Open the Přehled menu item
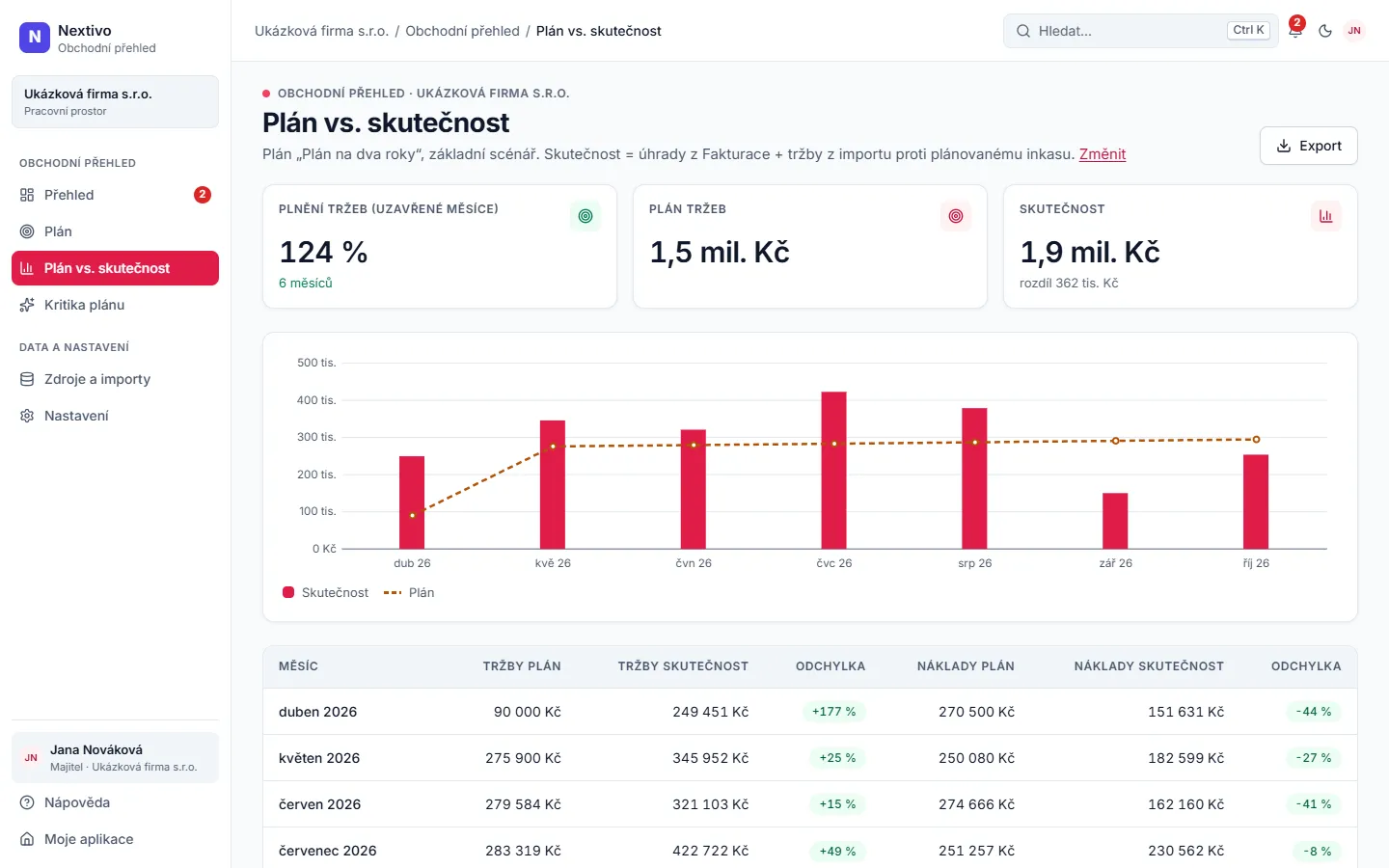The image size is (1389, 868). point(115,195)
